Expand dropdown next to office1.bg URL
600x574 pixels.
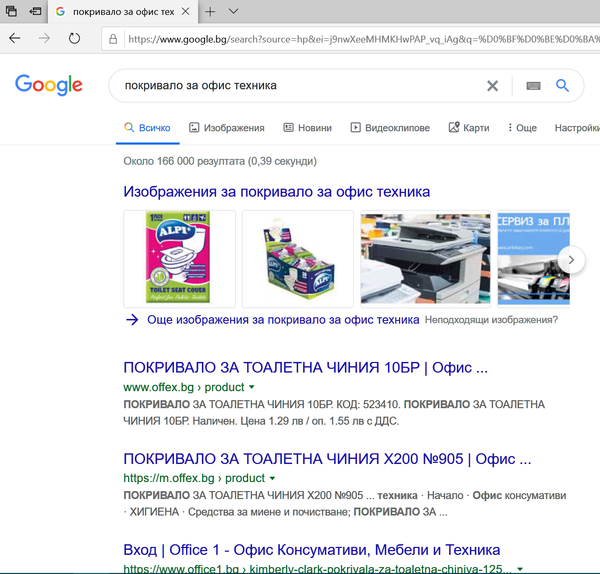point(520,569)
